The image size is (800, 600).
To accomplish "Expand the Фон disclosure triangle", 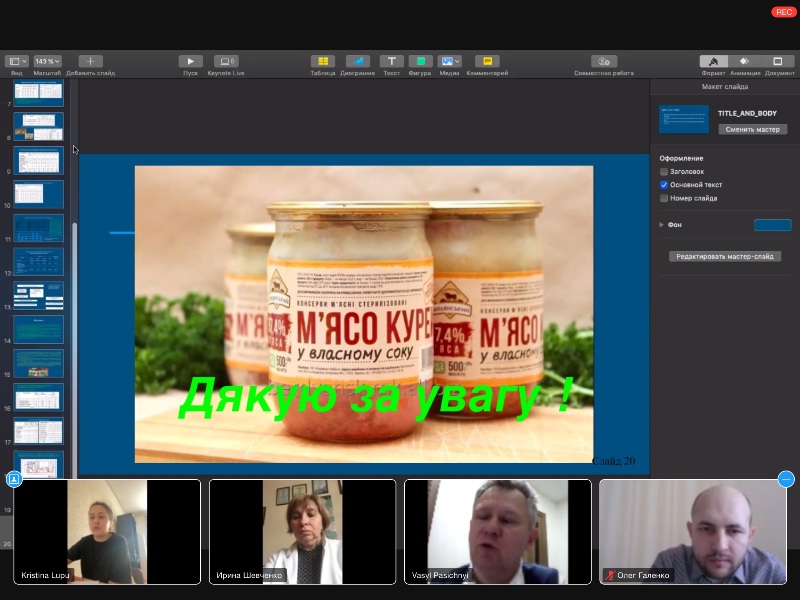I will coord(661,225).
